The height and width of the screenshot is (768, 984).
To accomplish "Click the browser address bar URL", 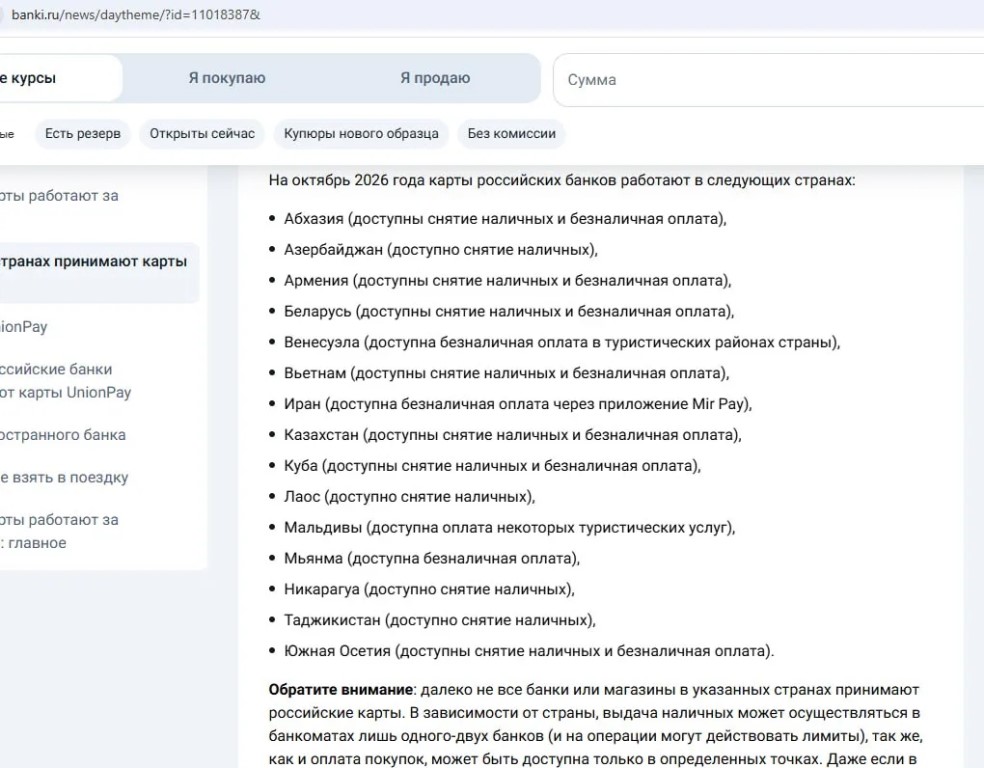I will pos(136,14).
